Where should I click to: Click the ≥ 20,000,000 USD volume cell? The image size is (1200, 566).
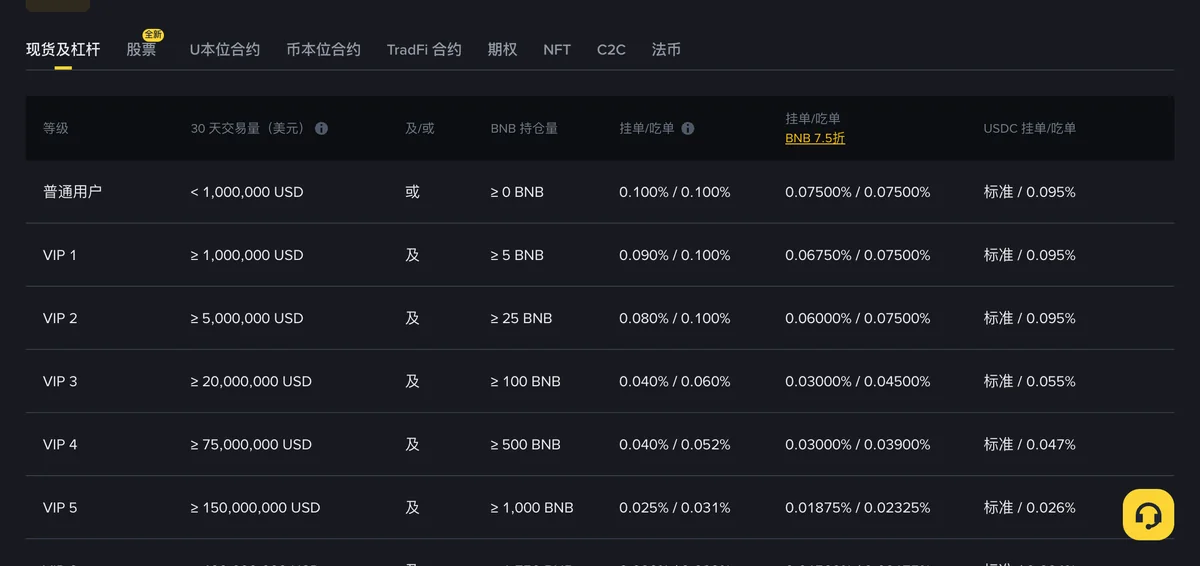pos(251,381)
